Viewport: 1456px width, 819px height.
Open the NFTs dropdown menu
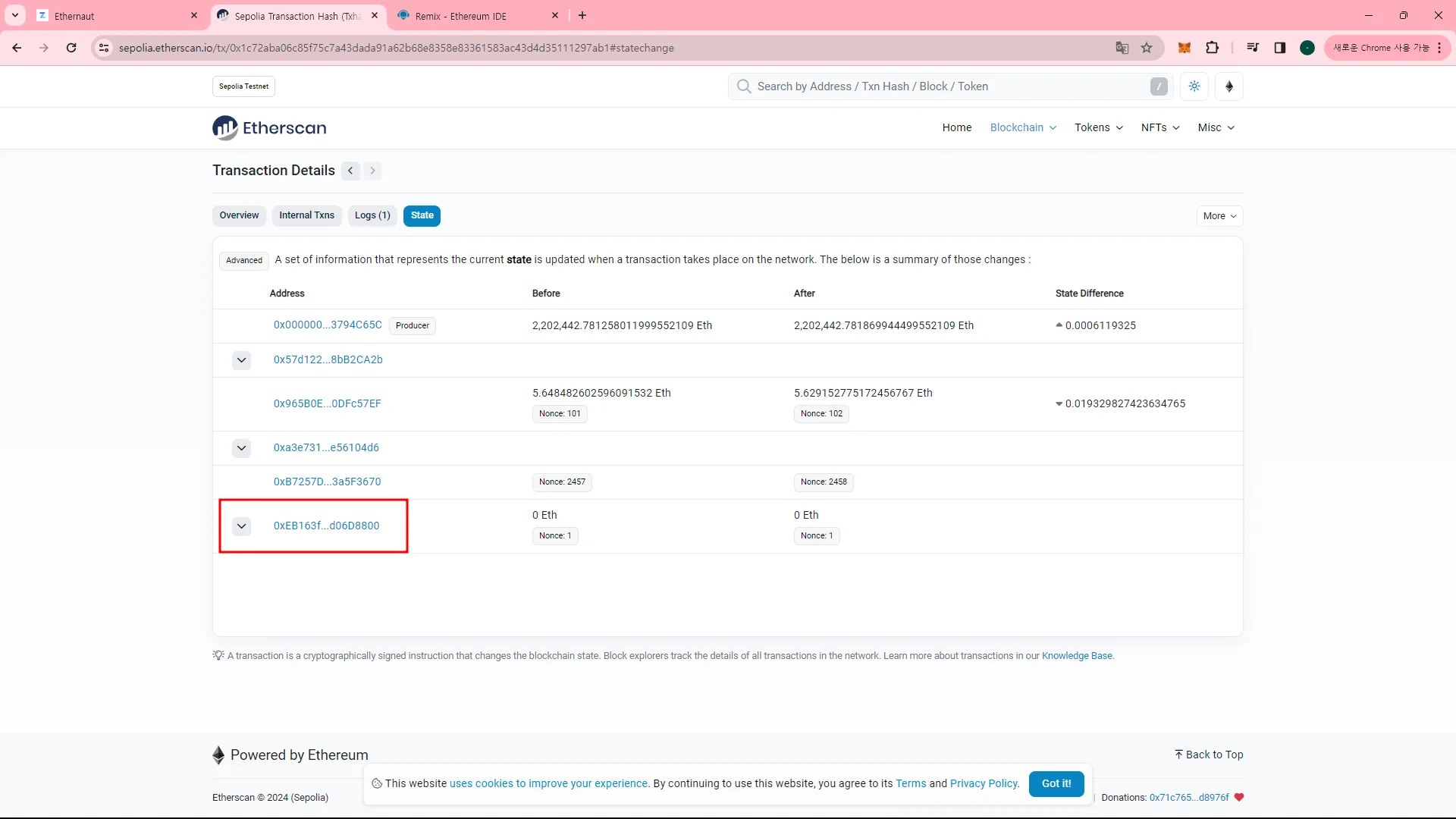(x=1160, y=127)
